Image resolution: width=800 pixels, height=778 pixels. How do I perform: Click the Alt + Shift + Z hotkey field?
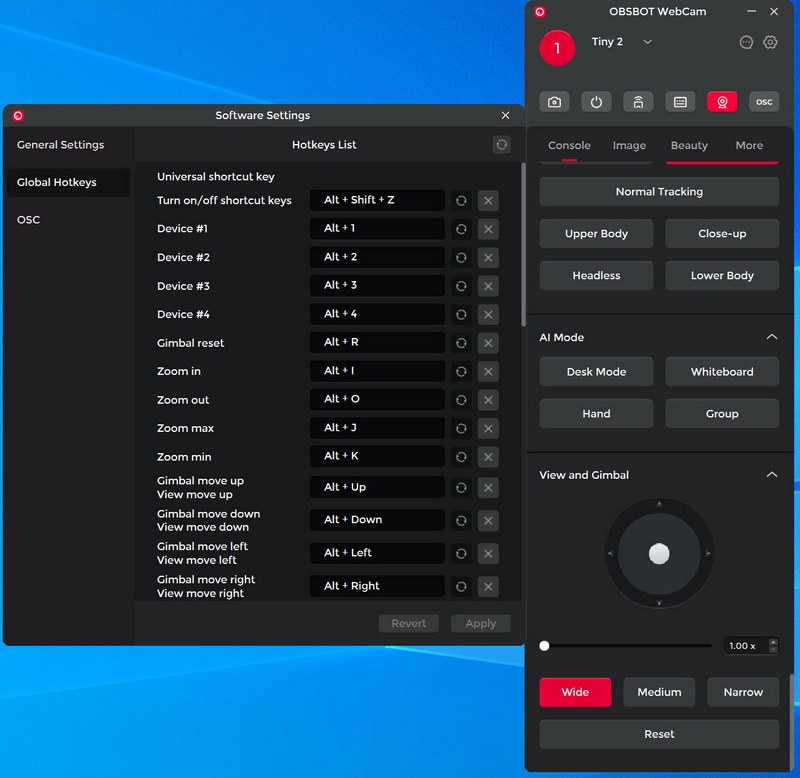tap(377, 200)
